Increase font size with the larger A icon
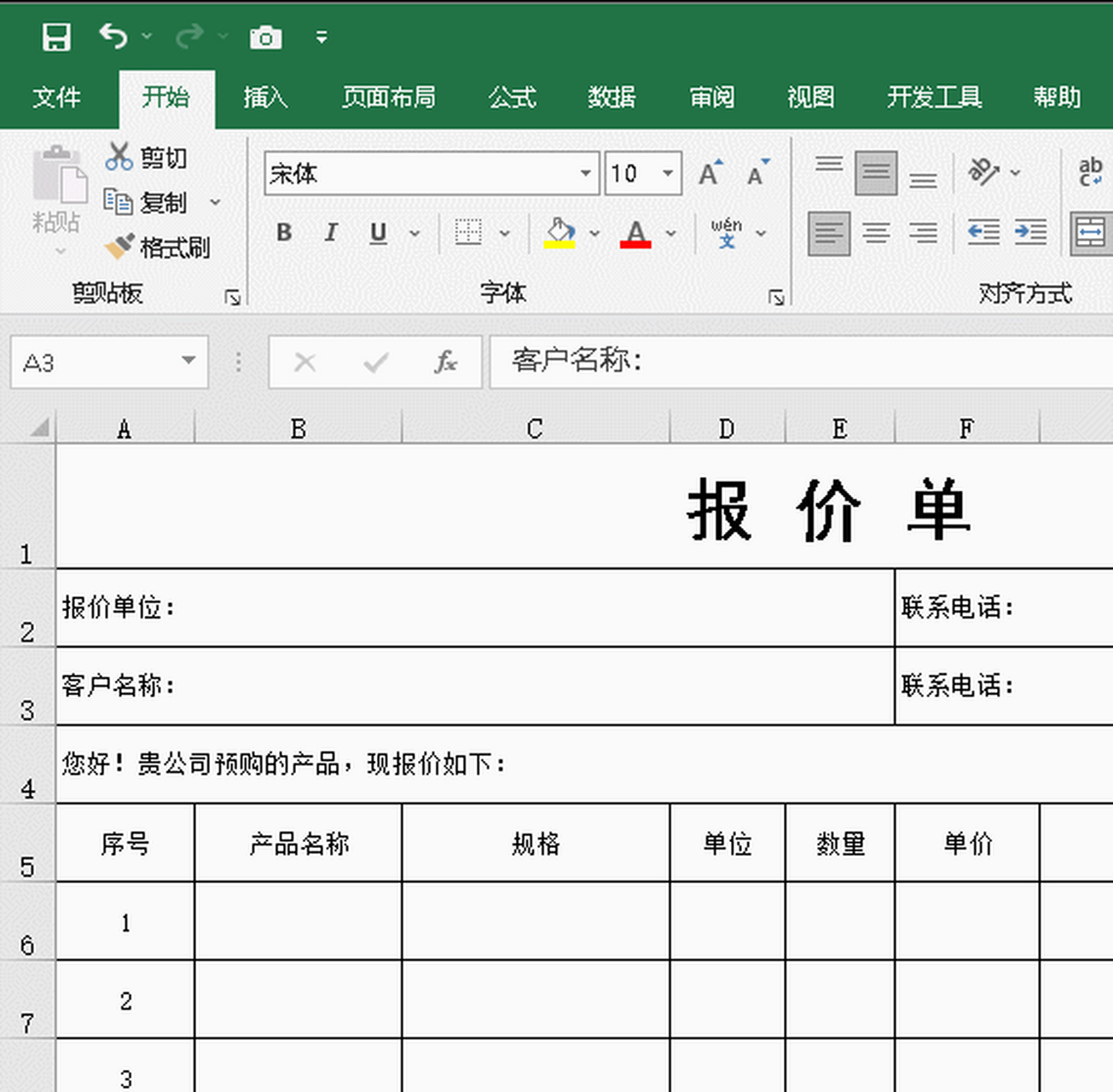The image size is (1113, 1092). 710,173
